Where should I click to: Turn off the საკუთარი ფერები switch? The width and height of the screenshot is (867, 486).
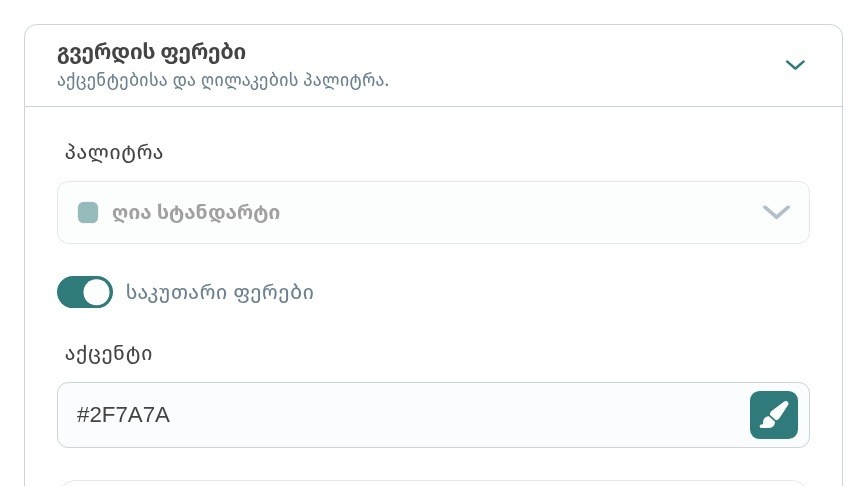point(85,292)
